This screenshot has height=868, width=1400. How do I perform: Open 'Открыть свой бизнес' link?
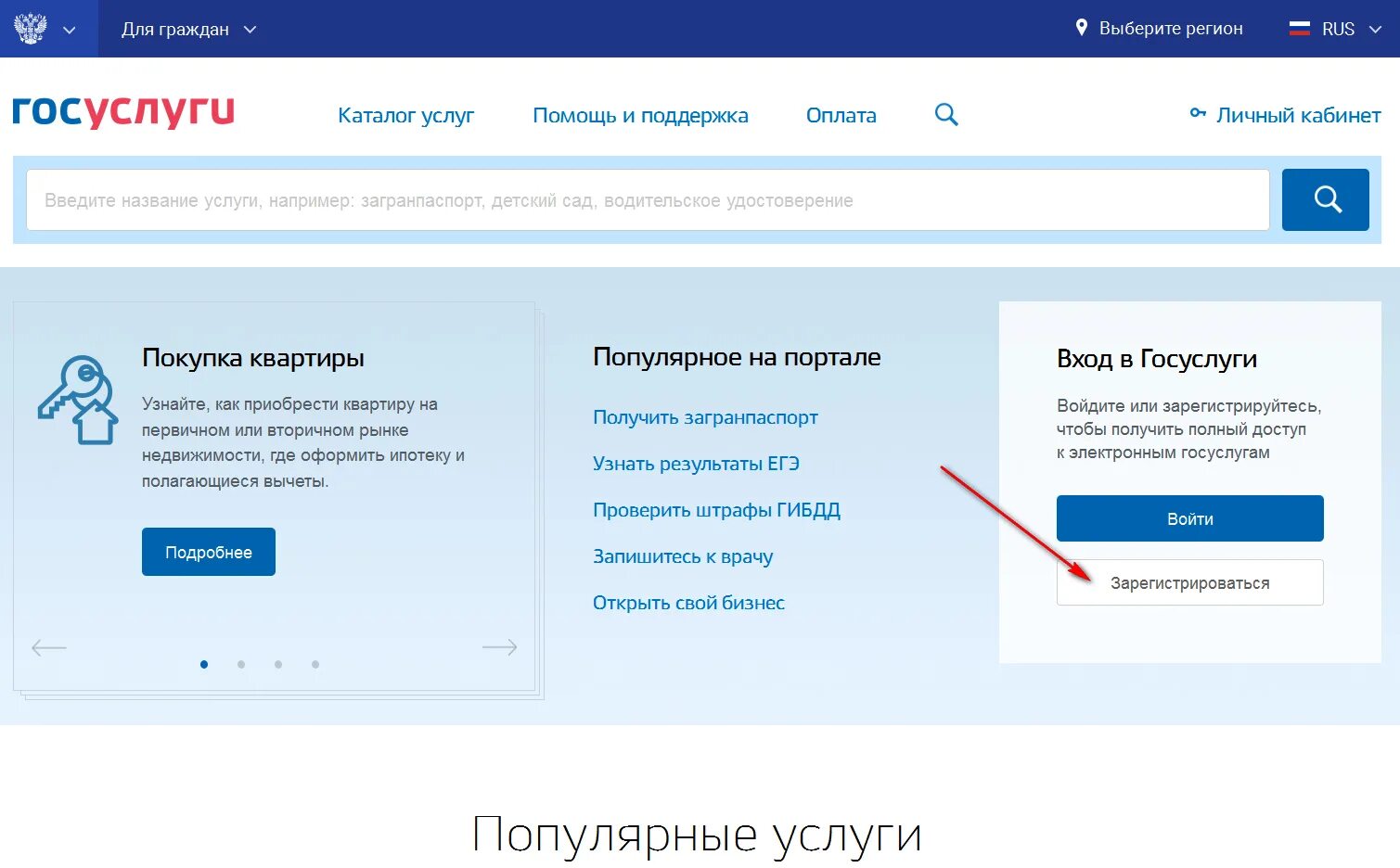click(x=688, y=603)
